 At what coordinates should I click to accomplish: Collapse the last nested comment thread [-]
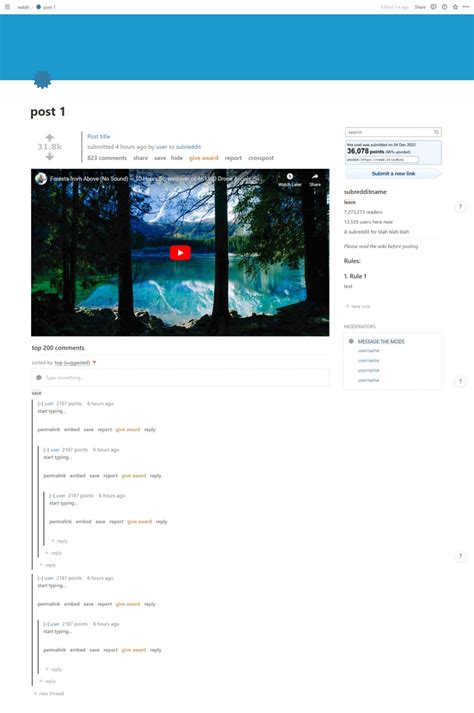(46, 624)
